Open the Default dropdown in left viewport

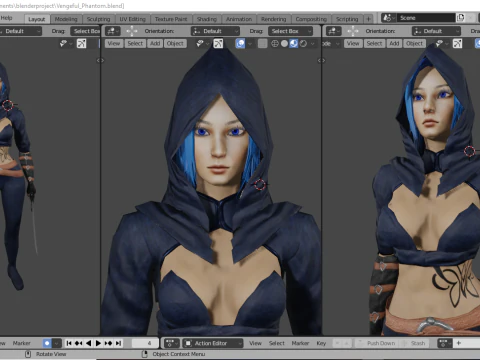[x=21, y=31]
